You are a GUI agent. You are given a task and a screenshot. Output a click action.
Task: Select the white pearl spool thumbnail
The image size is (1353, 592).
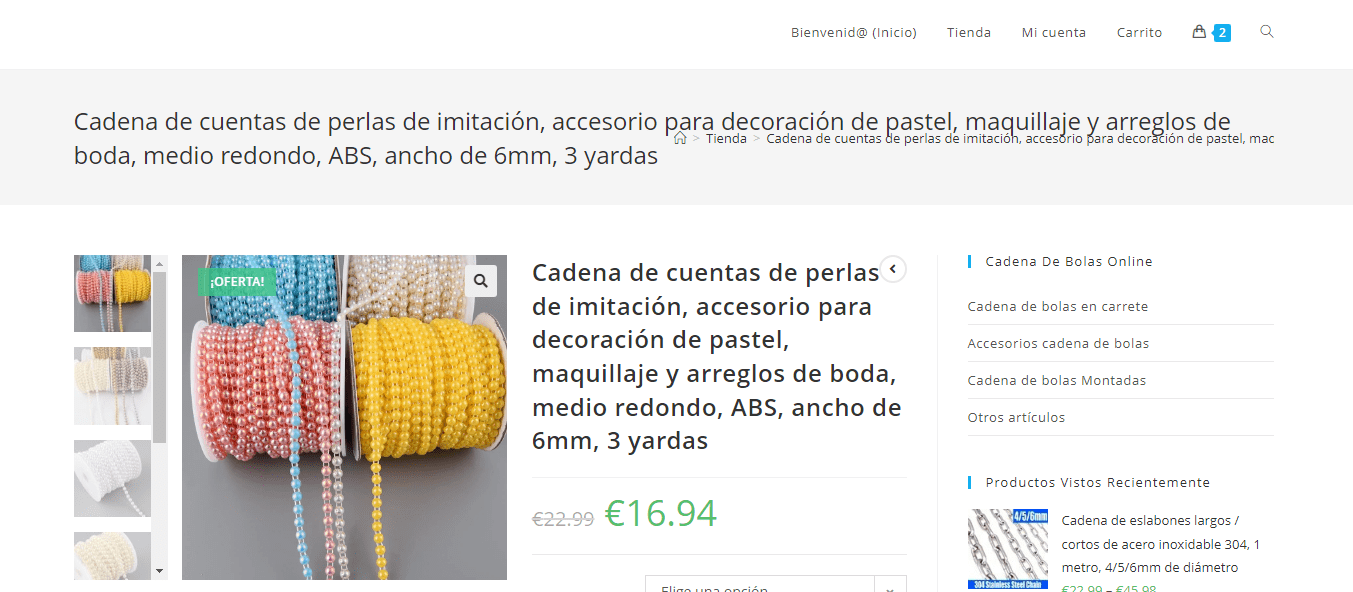click(x=112, y=478)
